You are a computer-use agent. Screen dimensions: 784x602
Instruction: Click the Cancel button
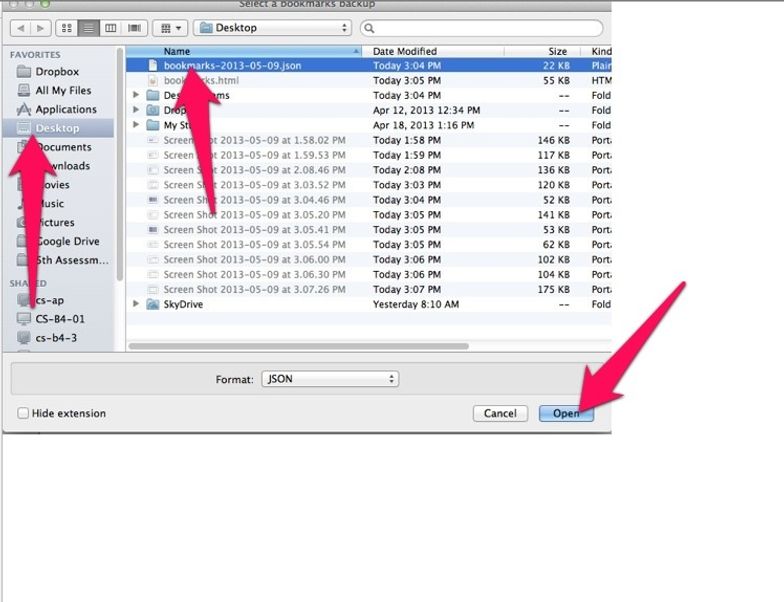coord(500,413)
